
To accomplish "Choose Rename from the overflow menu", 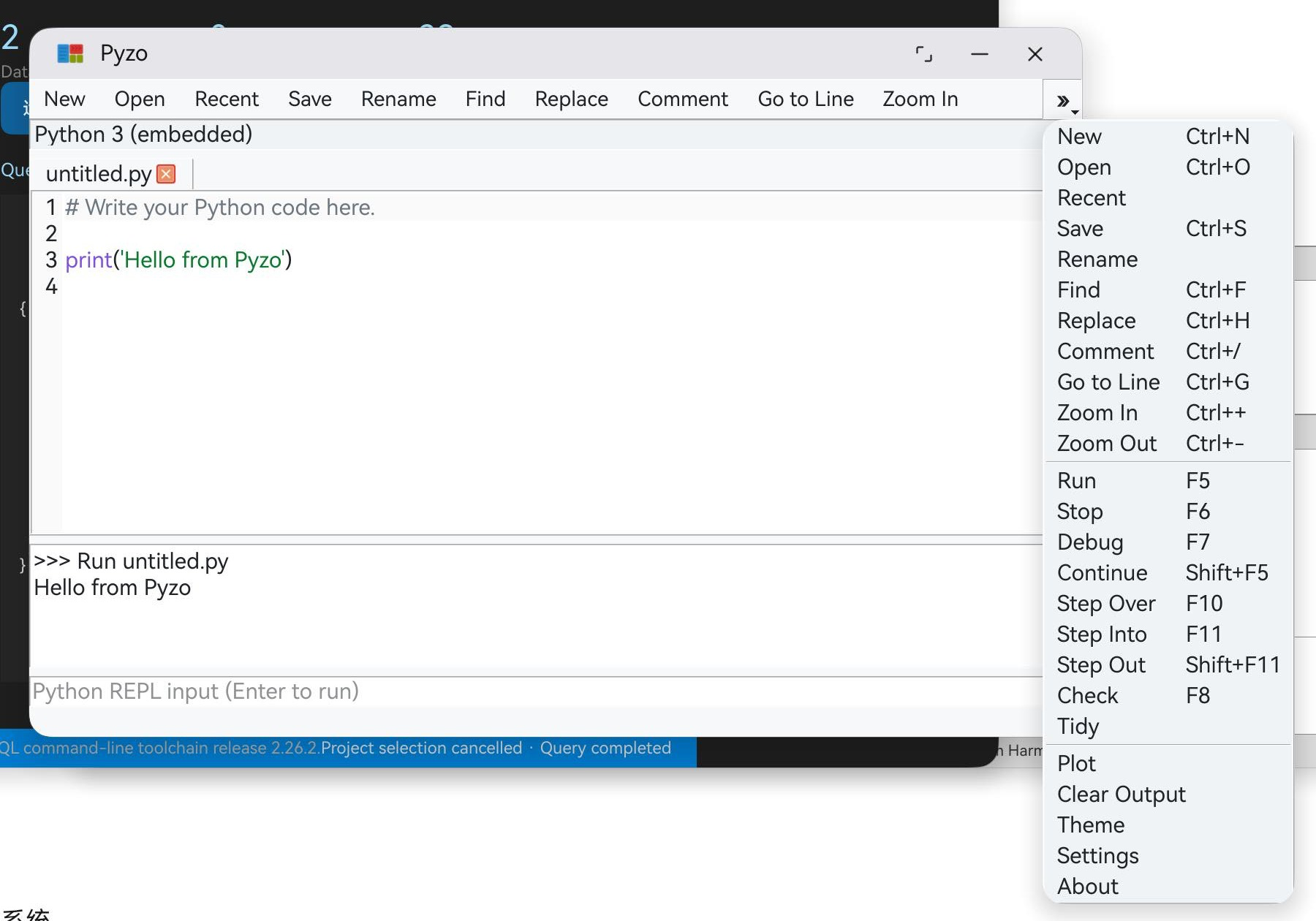I will 1168,259.
